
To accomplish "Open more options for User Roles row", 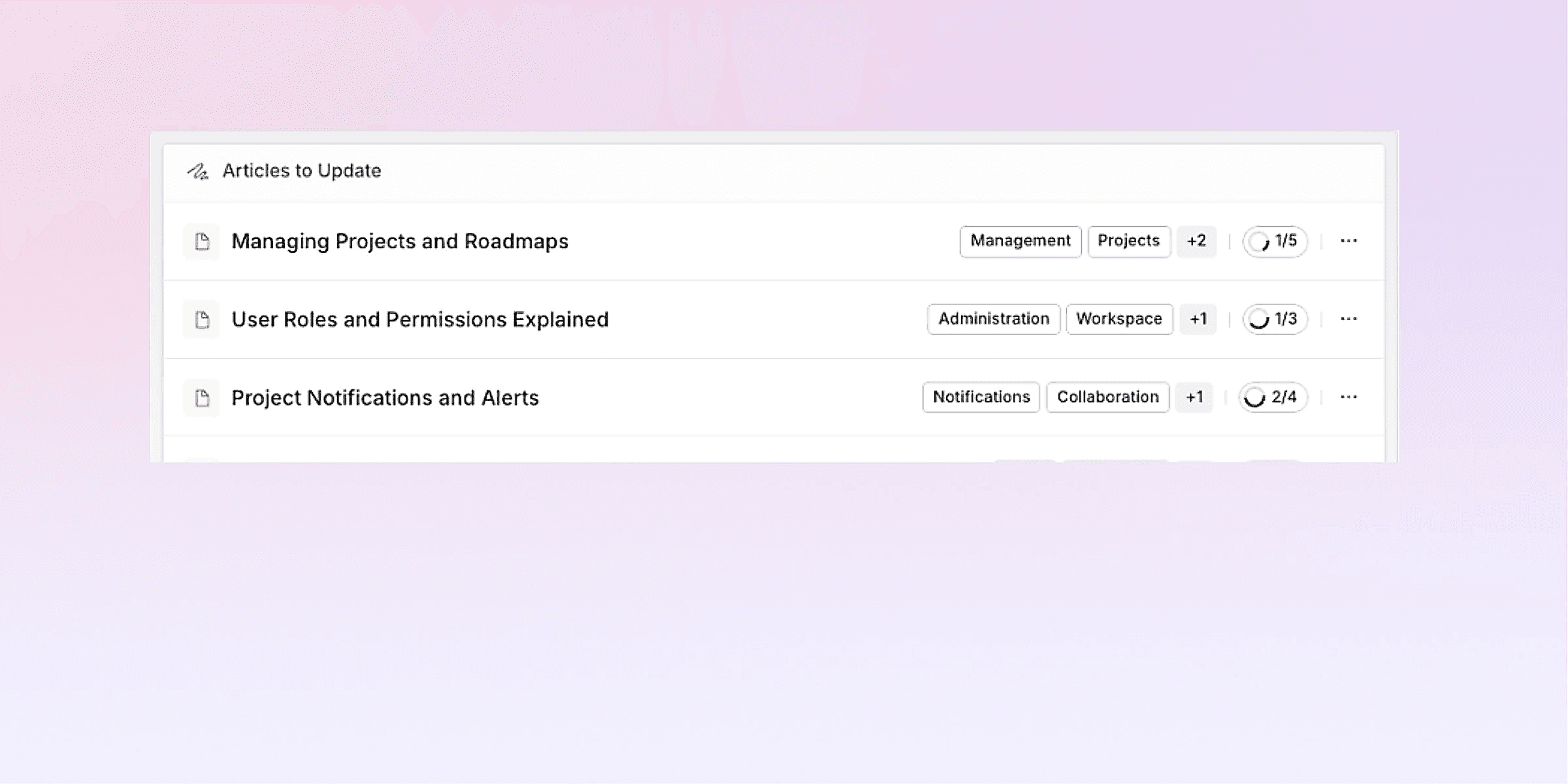I will [1348, 319].
